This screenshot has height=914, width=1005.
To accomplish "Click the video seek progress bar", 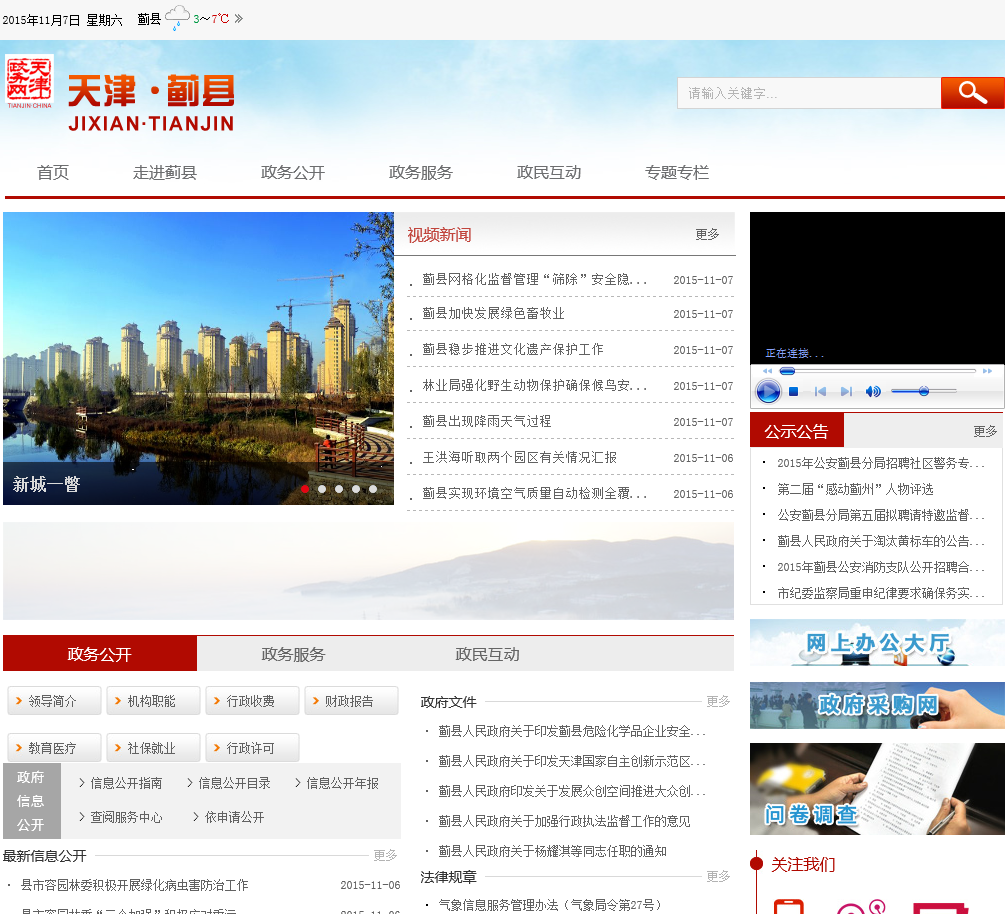I will (877, 371).
